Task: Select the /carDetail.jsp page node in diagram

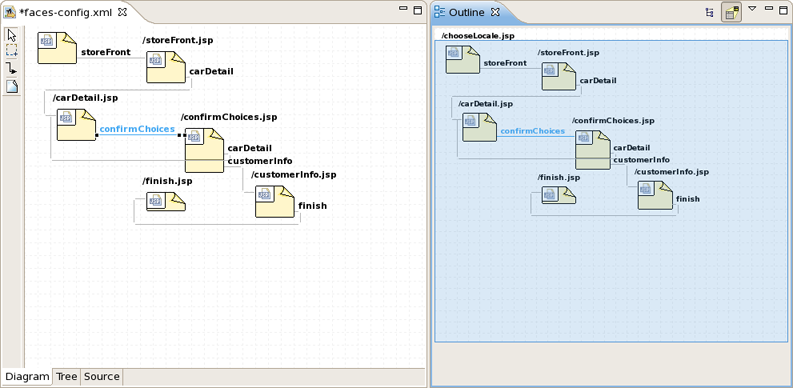Action: 76,124
